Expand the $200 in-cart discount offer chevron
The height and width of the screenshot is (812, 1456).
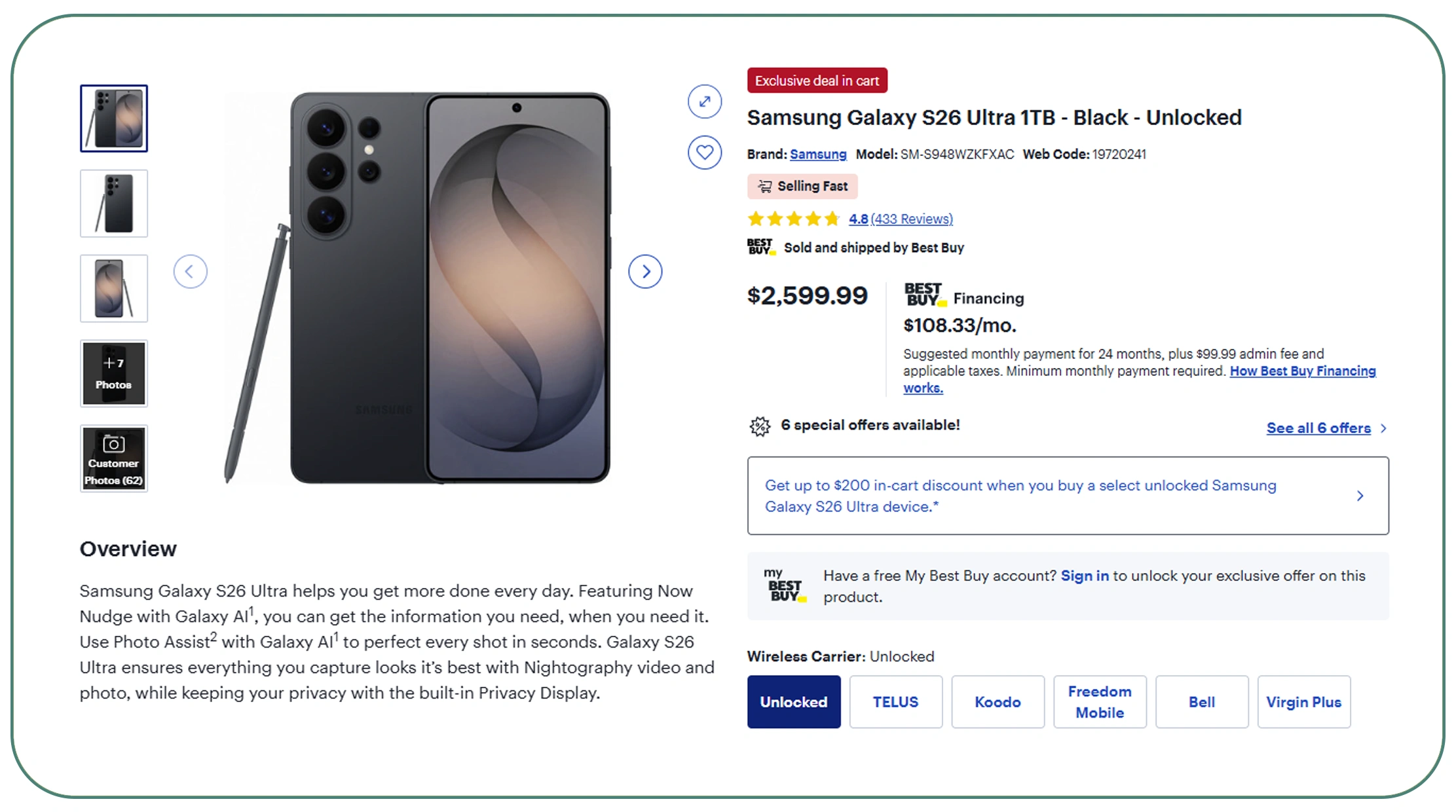coord(1360,496)
